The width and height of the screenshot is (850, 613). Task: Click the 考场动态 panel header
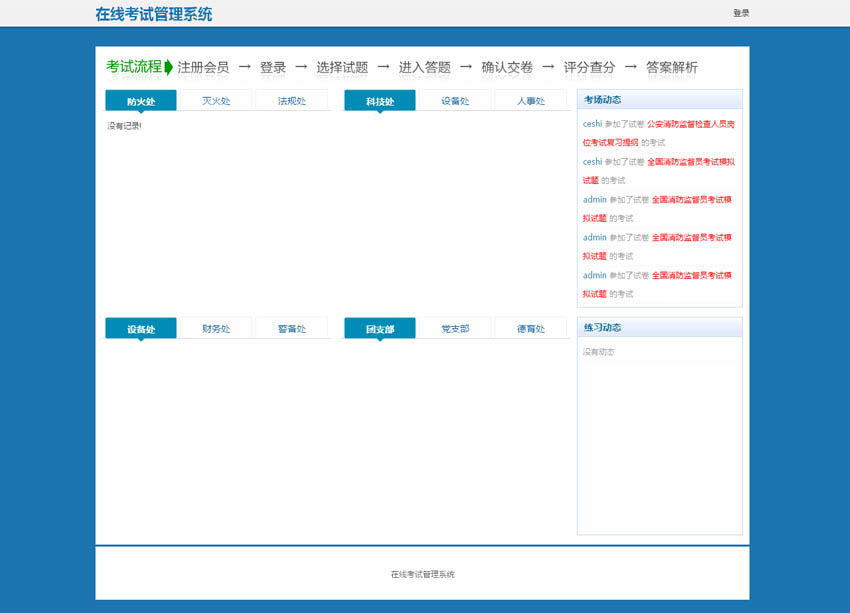[603, 99]
